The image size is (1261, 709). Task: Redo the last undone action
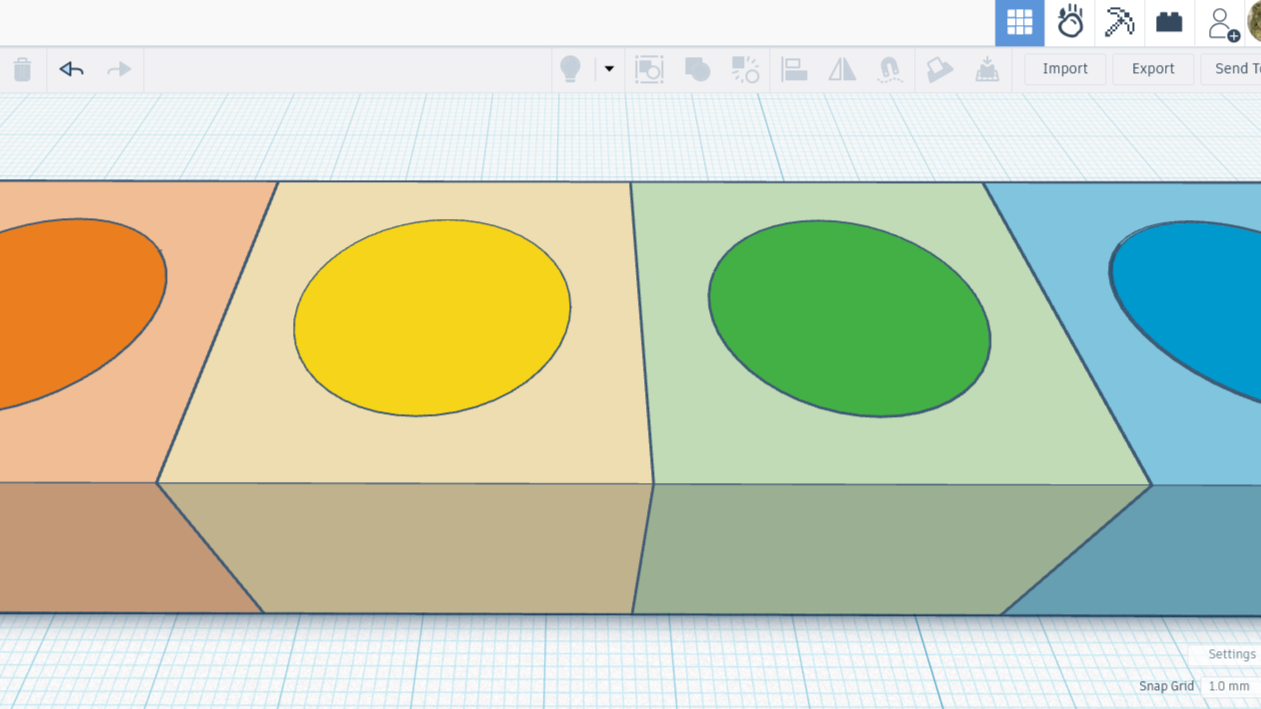[119, 69]
